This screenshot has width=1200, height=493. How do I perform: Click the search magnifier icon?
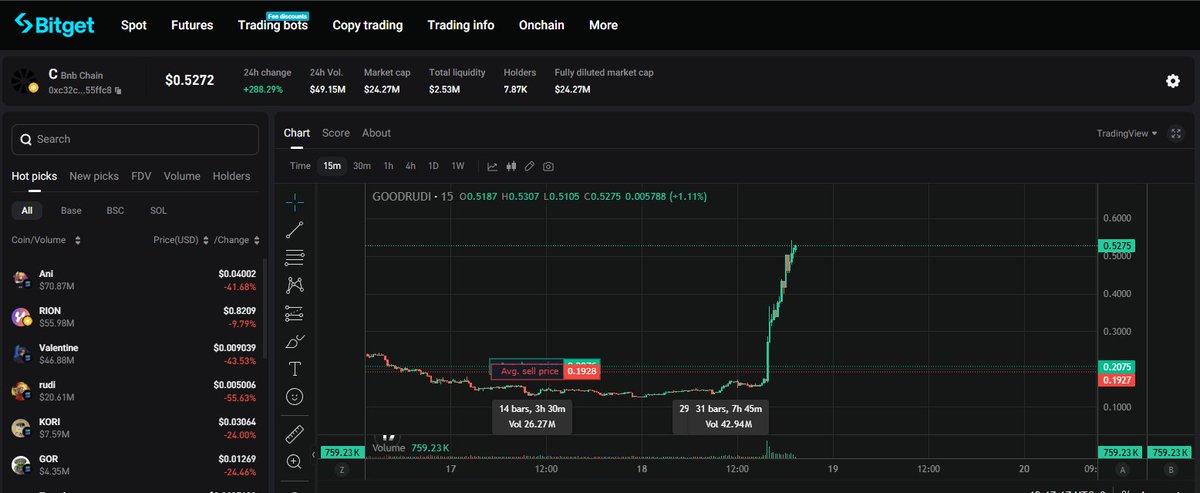(26, 139)
